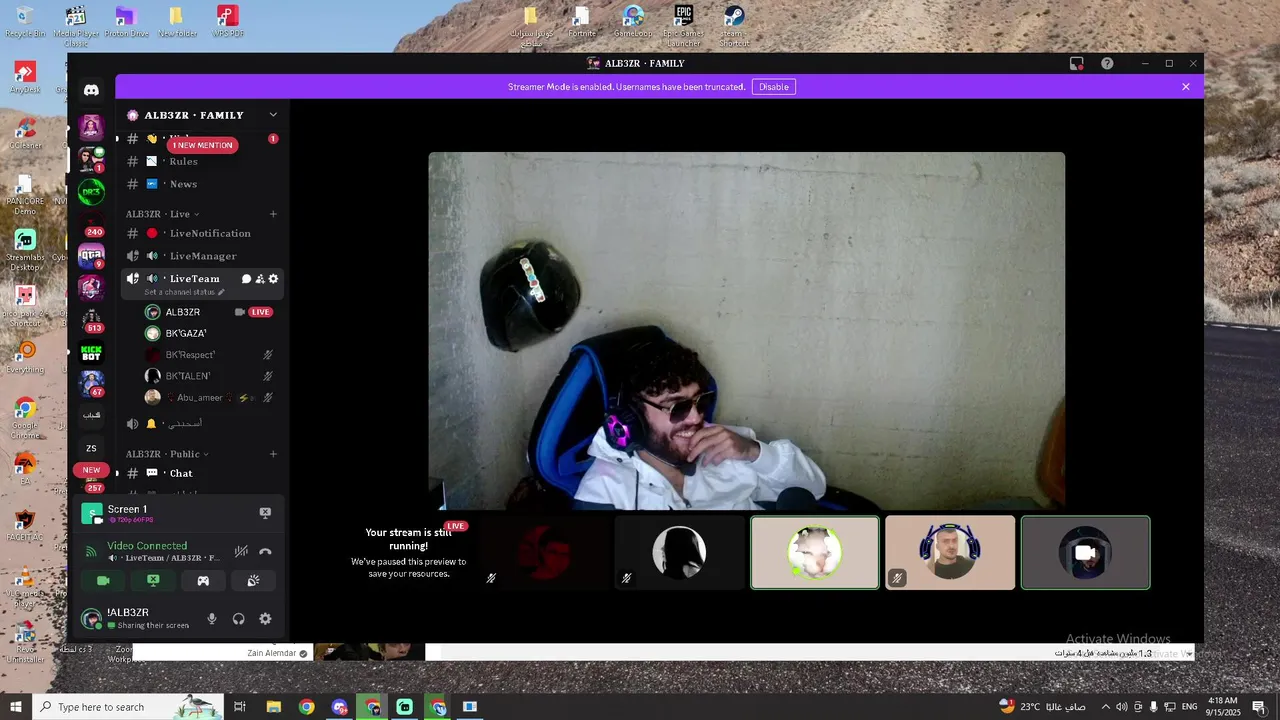Open Epic Games Launcher desktop icon
The height and width of the screenshot is (720, 1280).
pos(683,26)
